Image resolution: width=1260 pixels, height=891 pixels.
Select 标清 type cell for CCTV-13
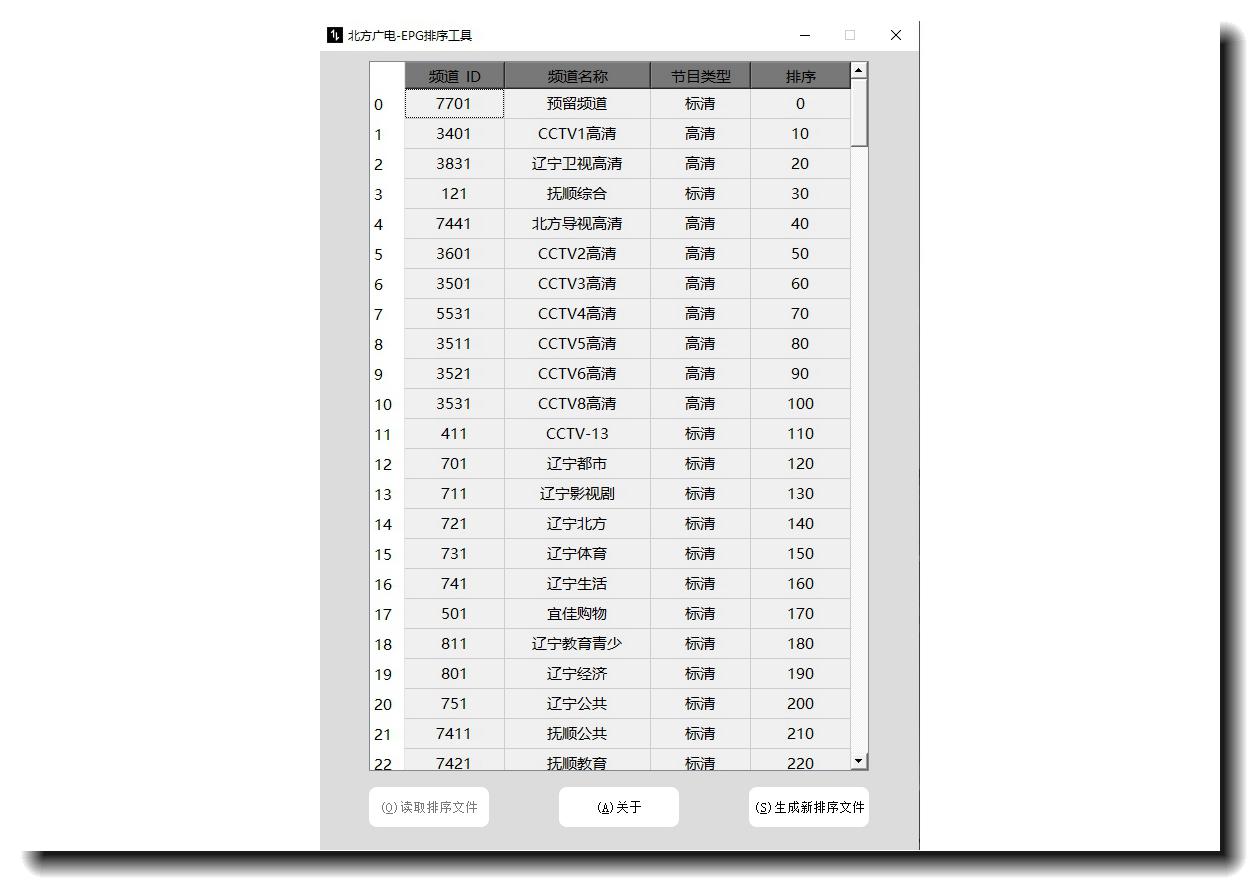(x=700, y=434)
